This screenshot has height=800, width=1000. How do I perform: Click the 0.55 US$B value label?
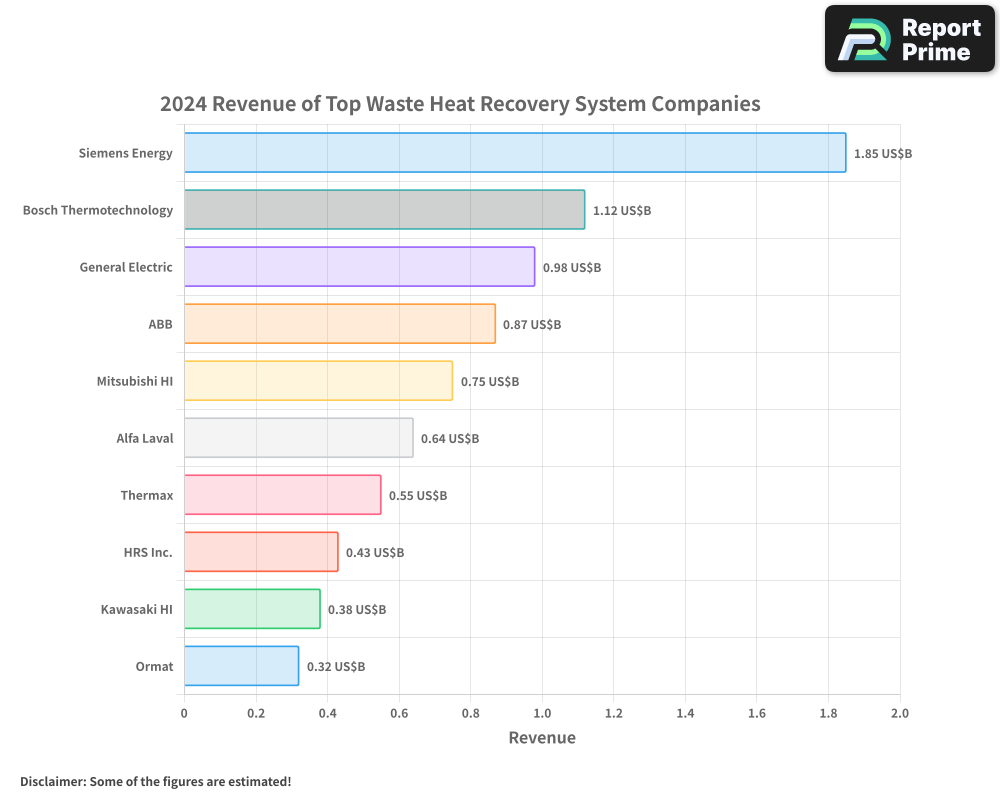pyautogui.click(x=418, y=495)
